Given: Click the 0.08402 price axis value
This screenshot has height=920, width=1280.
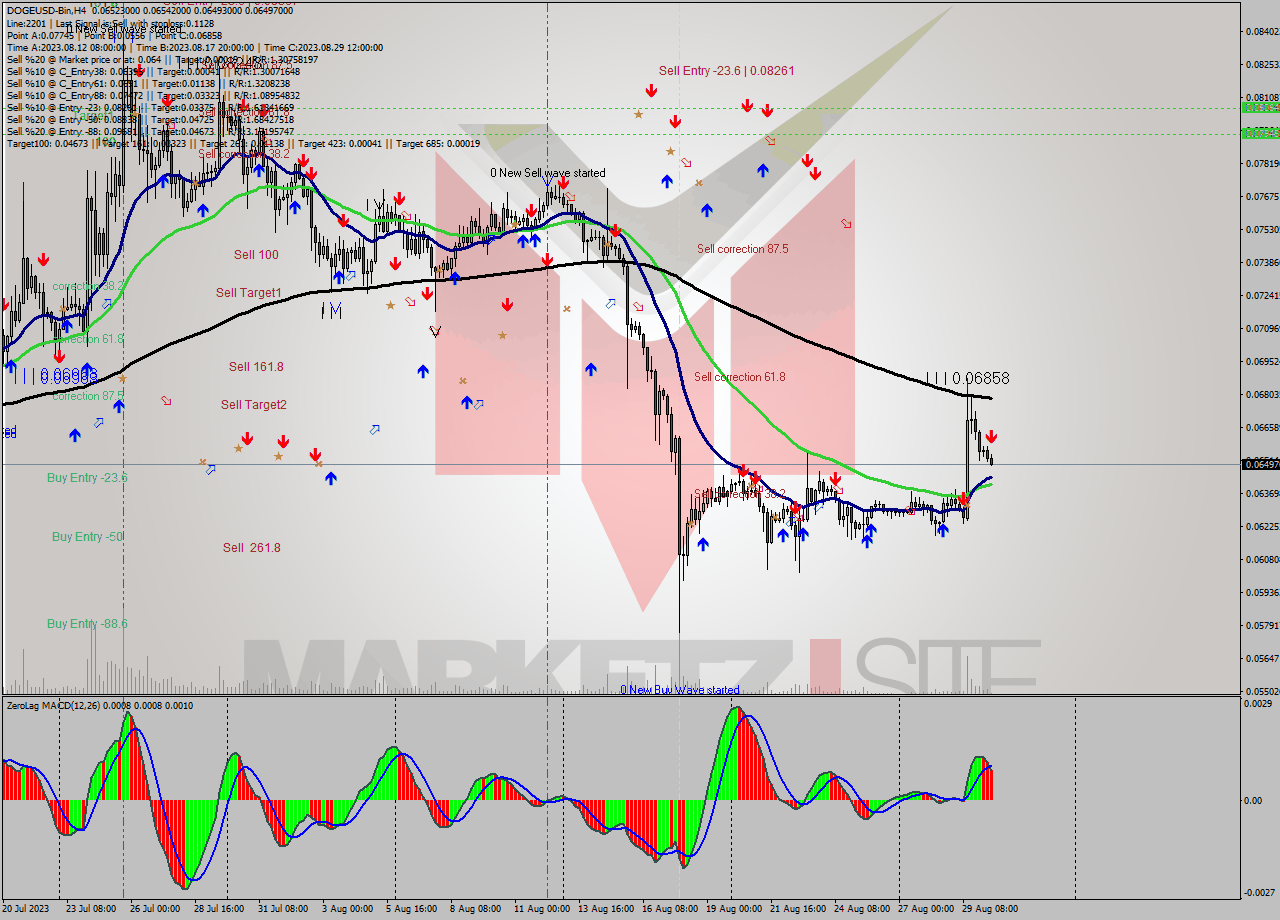Looking at the screenshot, I should 1262,31.
